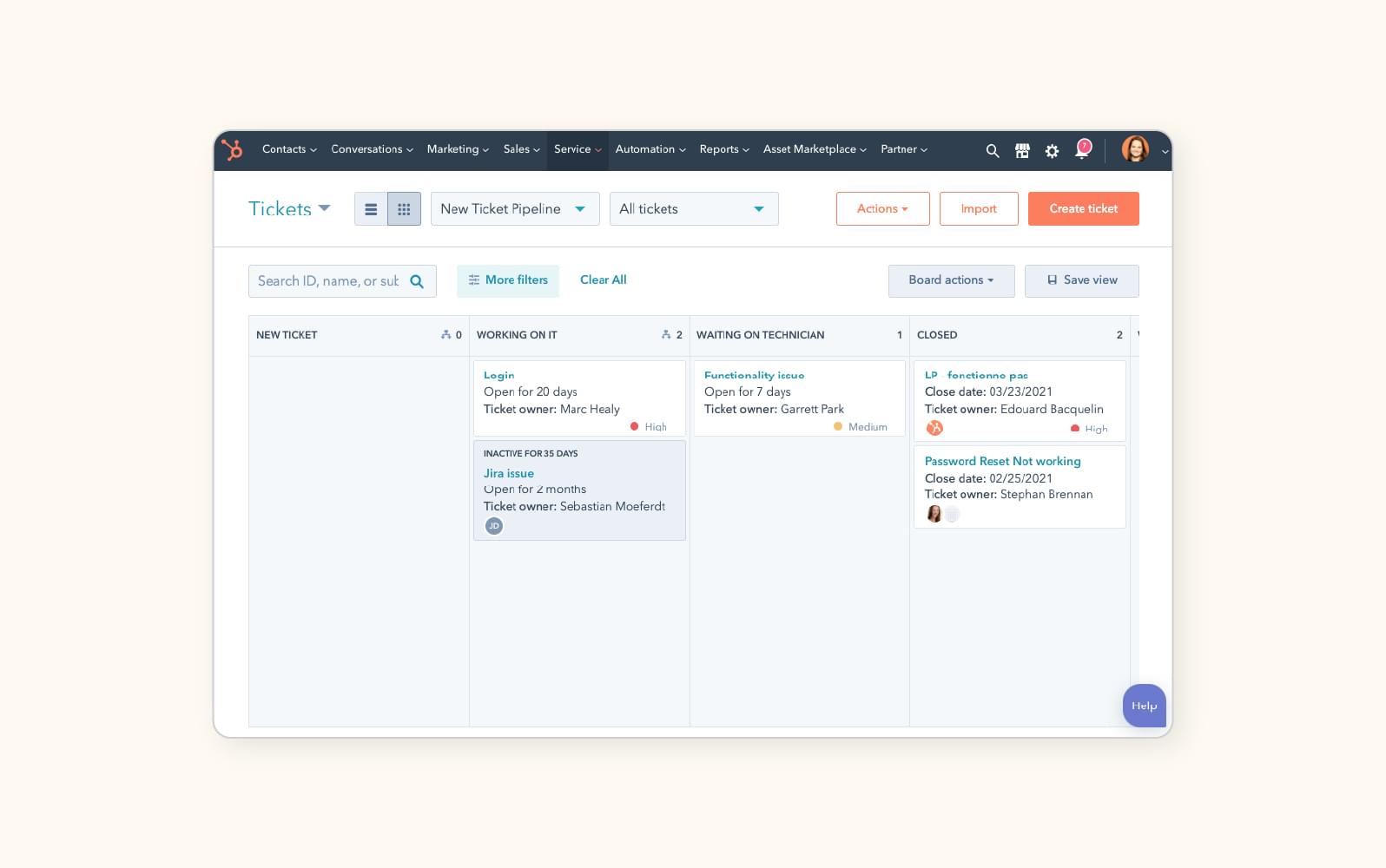Click the hierarchy icon in New Ticket column
Screen dimensions: 1386x868
pos(445,334)
